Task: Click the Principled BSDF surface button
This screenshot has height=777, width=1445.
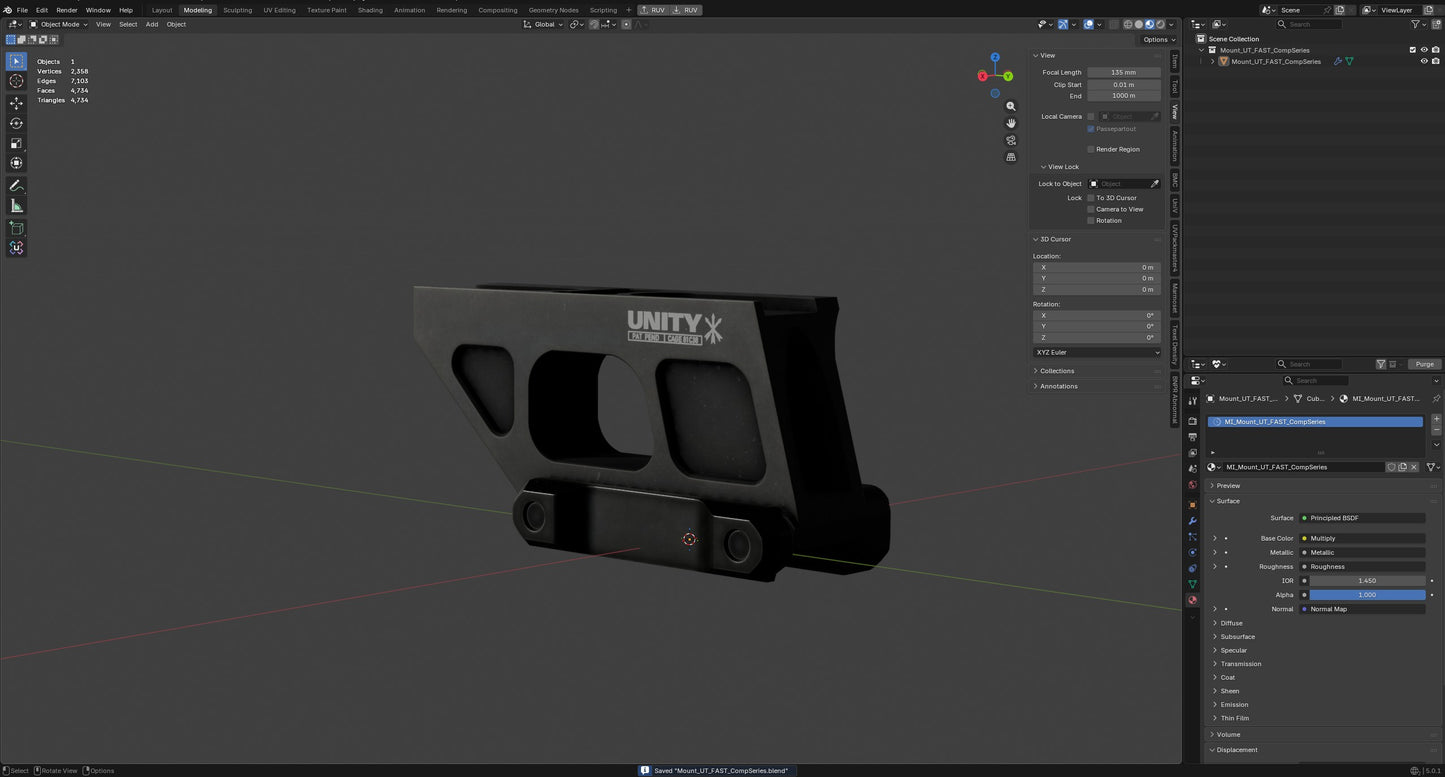Action: click(x=1362, y=518)
